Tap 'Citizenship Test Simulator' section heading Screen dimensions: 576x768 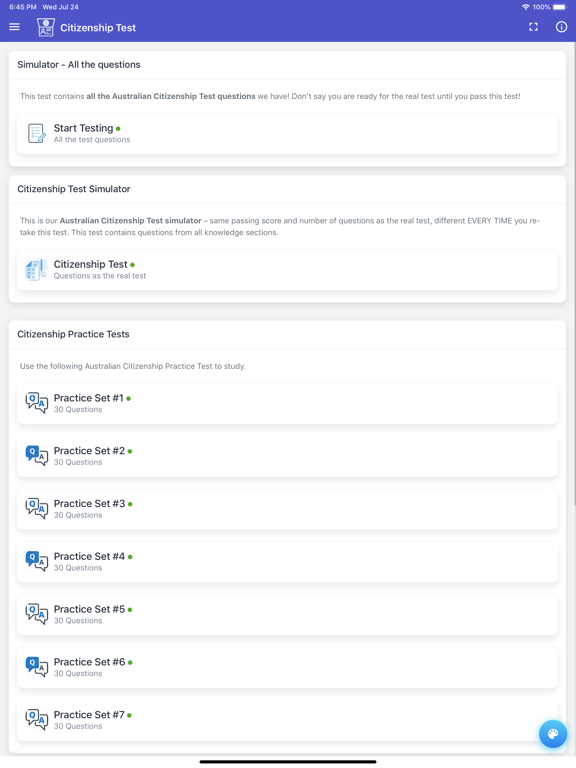click(74, 189)
